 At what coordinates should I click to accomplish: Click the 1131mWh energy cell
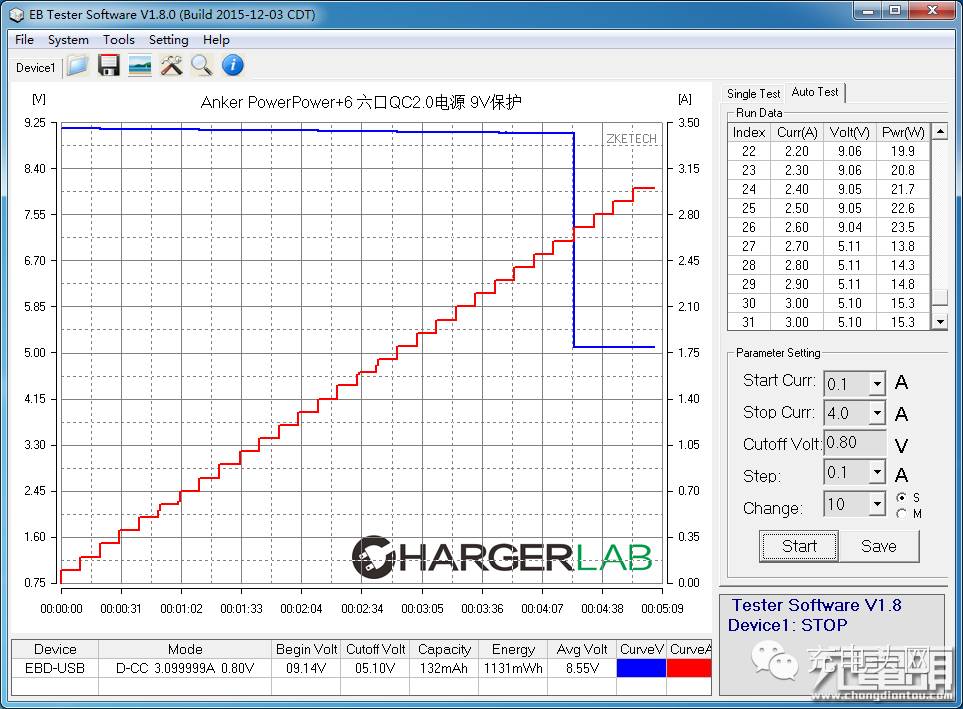pos(513,668)
